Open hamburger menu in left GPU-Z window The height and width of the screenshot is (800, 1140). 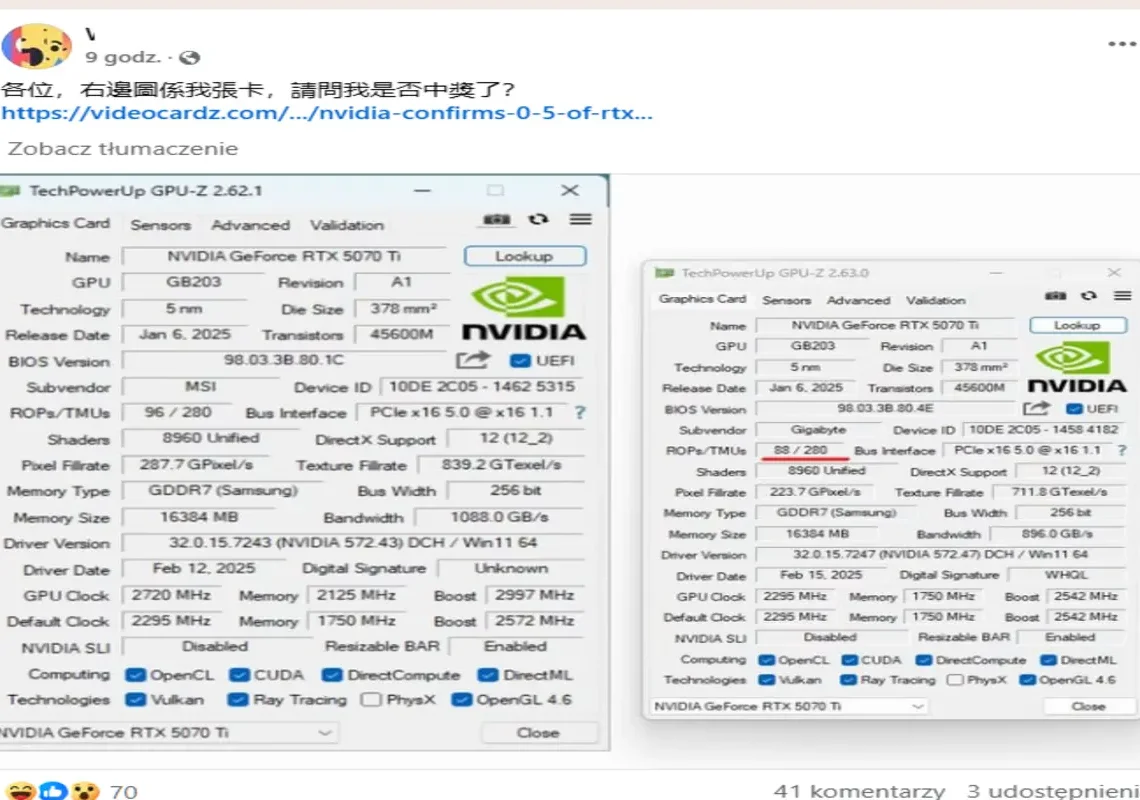(x=580, y=219)
